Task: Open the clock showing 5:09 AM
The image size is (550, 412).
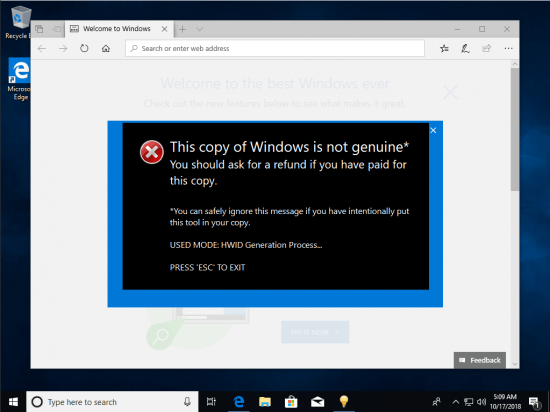Action: pos(505,402)
